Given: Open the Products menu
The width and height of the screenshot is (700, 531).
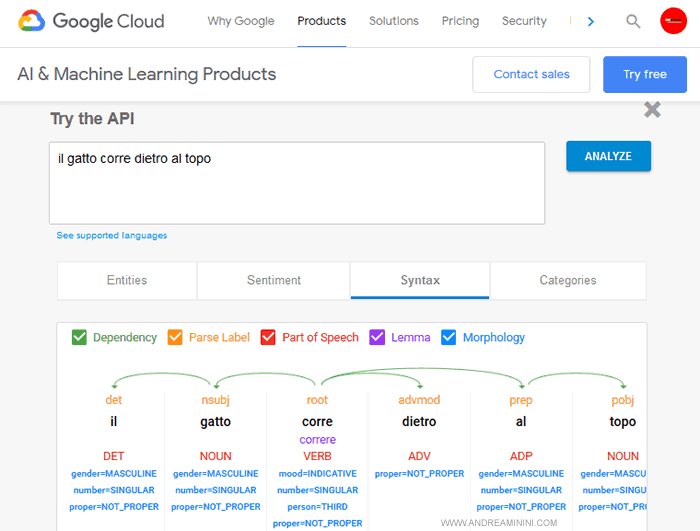Looking at the screenshot, I should [322, 21].
